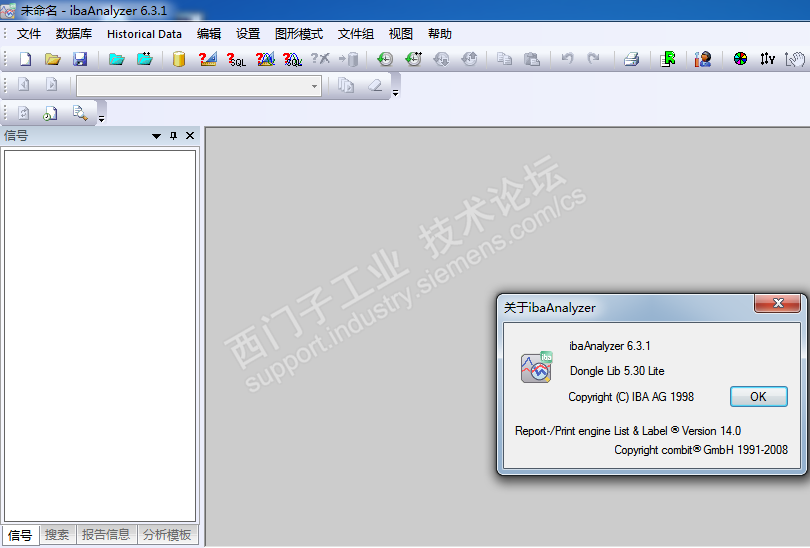This screenshot has height=548, width=810.
Task: Redo the last action
Action: 594,58
